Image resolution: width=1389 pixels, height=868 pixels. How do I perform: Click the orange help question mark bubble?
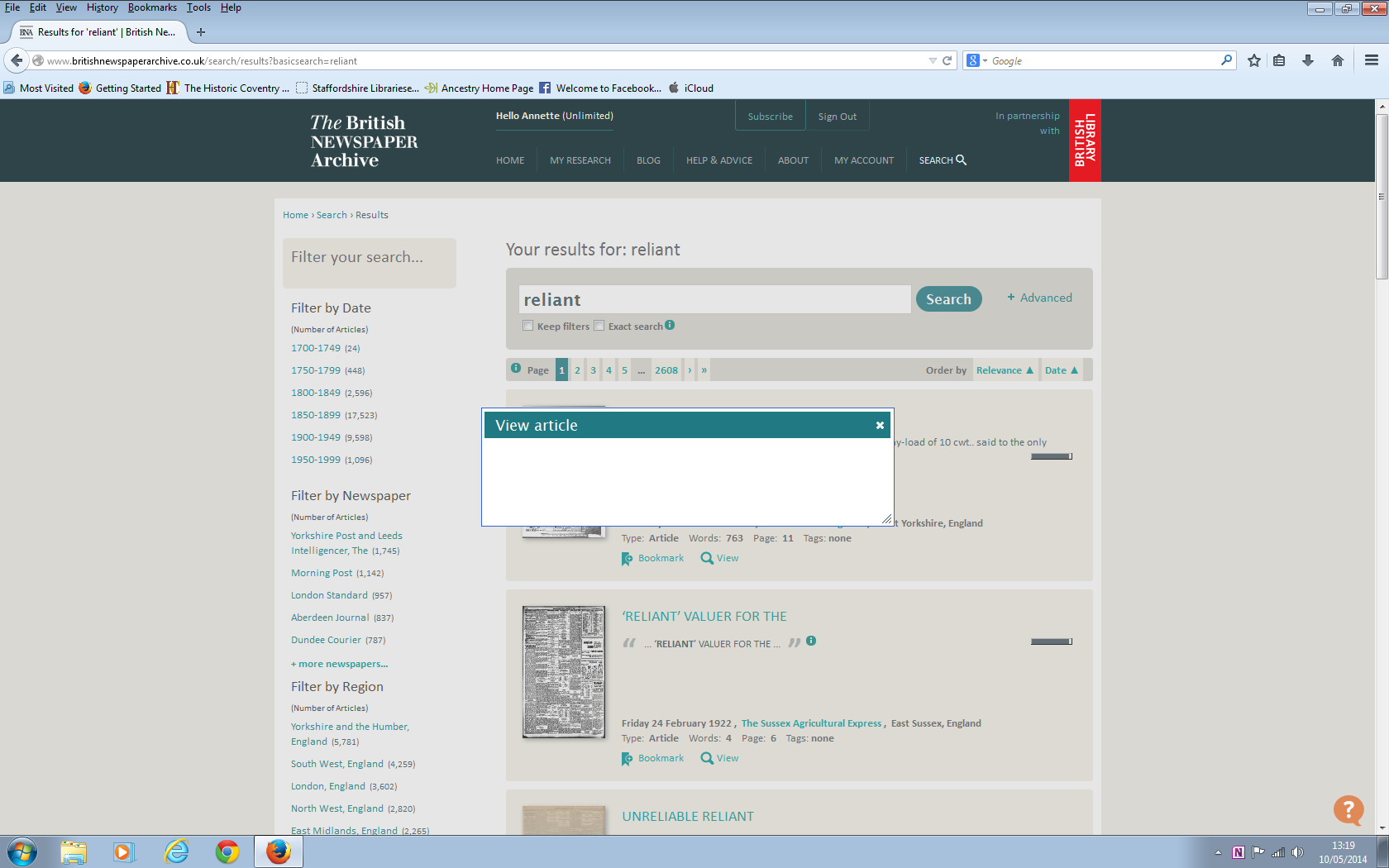[x=1348, y=810]
